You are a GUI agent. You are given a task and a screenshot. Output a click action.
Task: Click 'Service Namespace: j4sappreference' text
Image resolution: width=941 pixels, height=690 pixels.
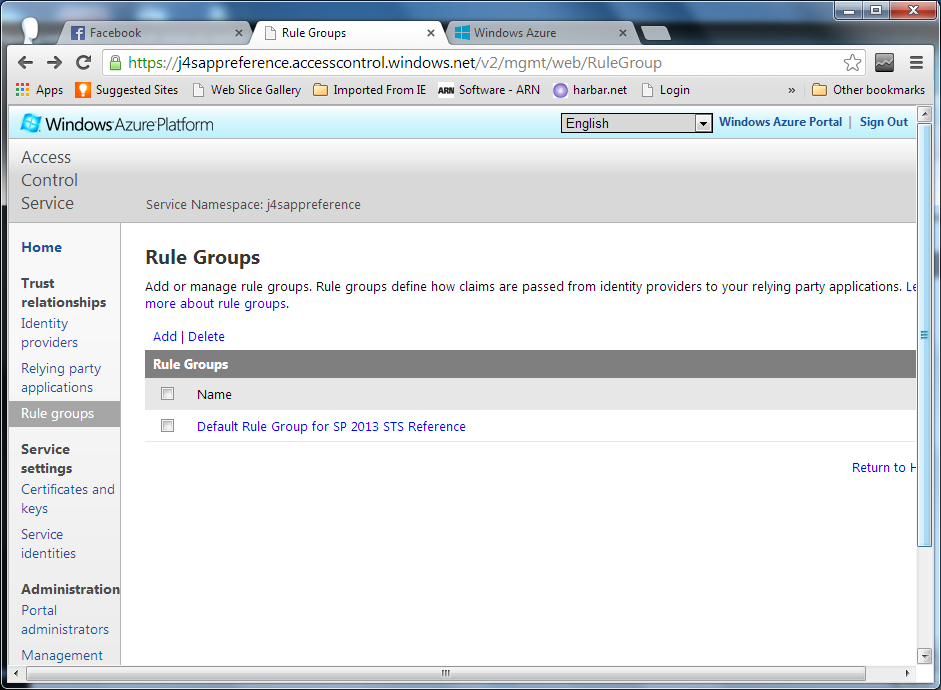click(x=253, y=205)
